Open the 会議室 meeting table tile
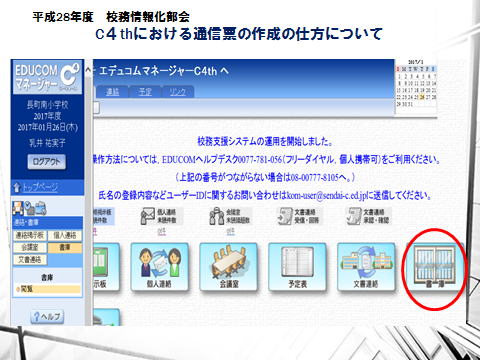 [228, 267]
